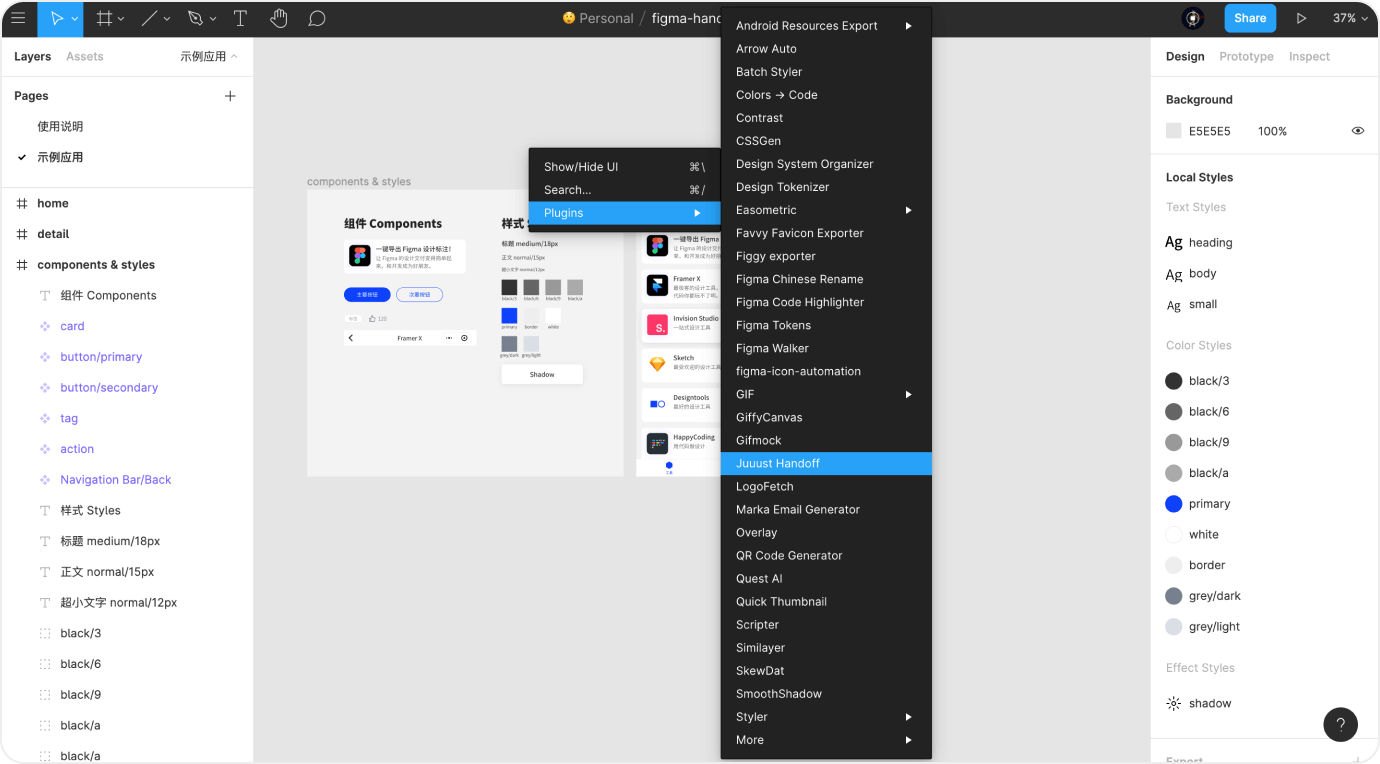Select the Text tool
The image size is (1380, 764).
coord(240,18)
